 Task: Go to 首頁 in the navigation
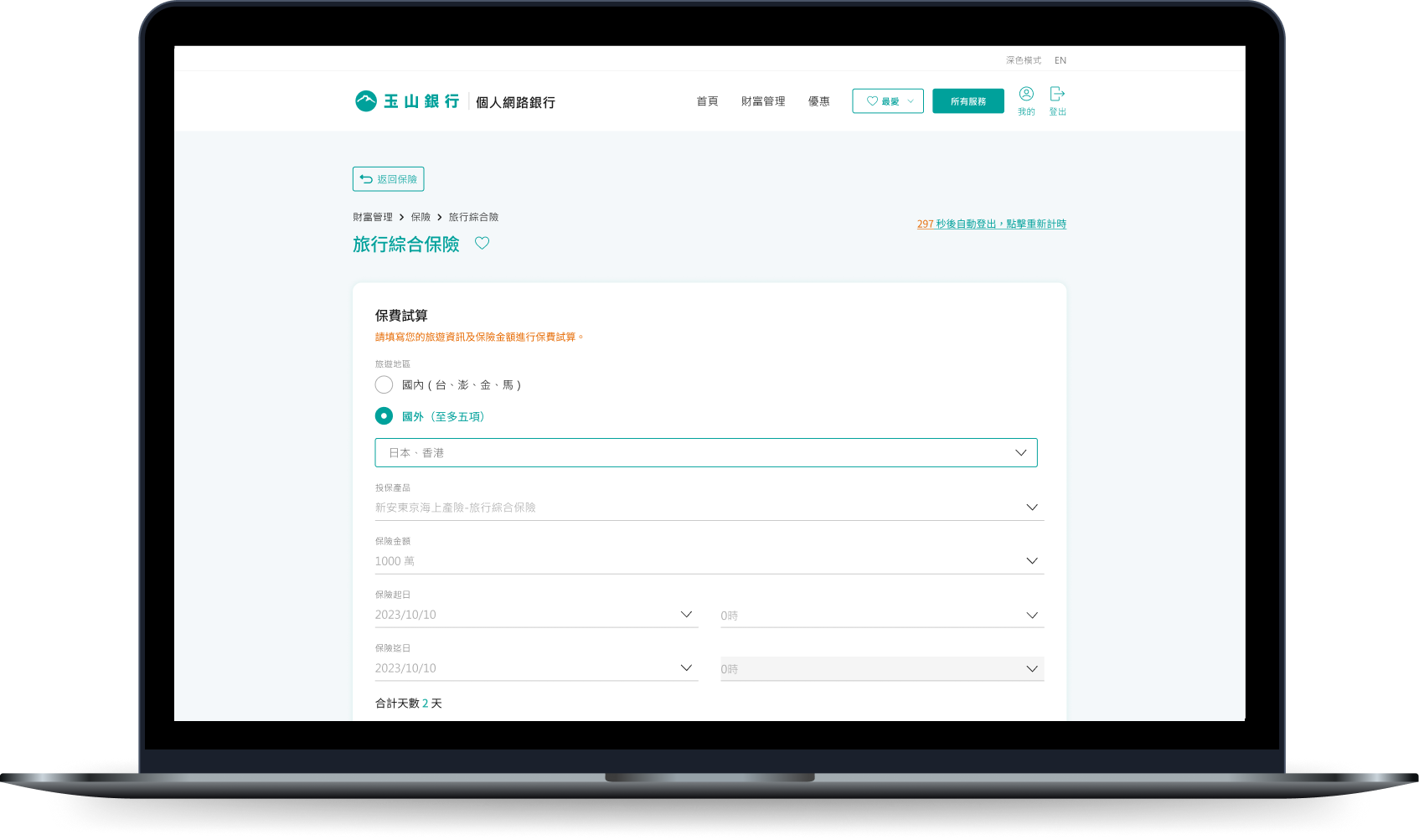tap(707, 101)
